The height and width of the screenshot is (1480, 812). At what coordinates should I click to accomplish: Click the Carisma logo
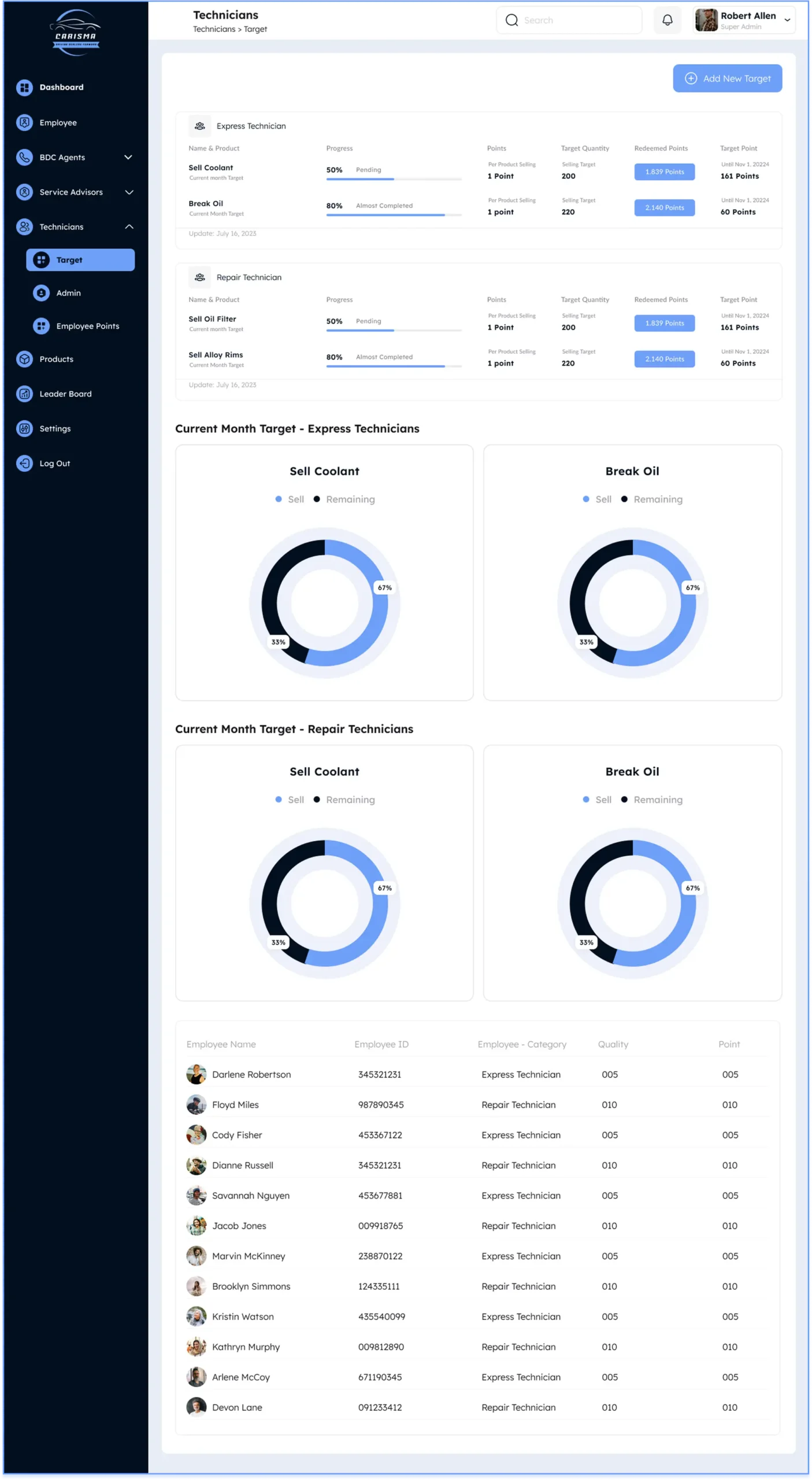pos(75,33)
